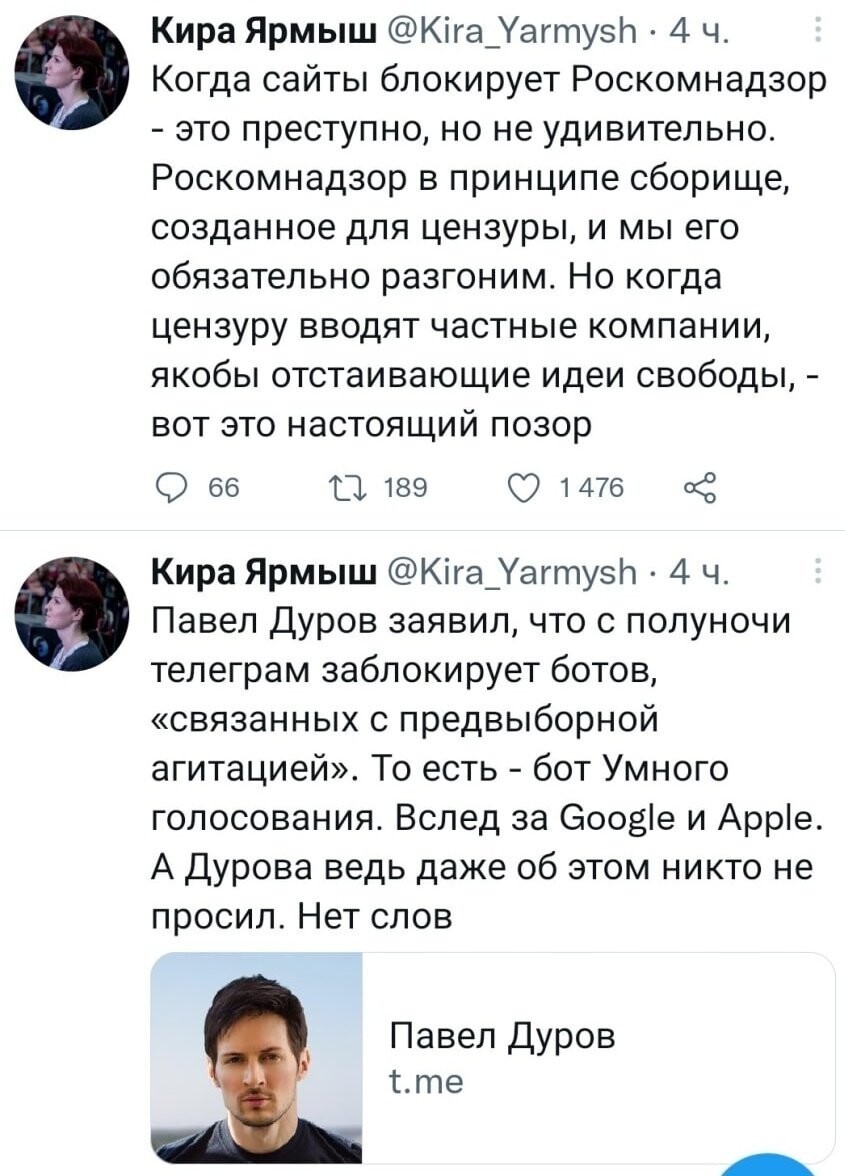The height and width of the screenshot is (1176, 845).
Task: View the 66 replies count on first tweet
Action: tap(223, 488)
